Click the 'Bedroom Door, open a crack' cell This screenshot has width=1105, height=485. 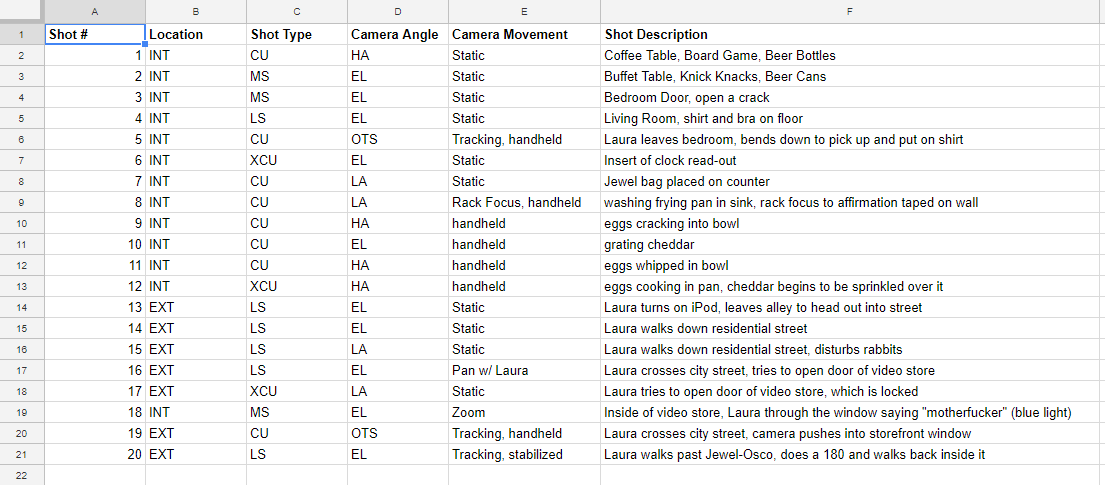(x=687, y=97)
